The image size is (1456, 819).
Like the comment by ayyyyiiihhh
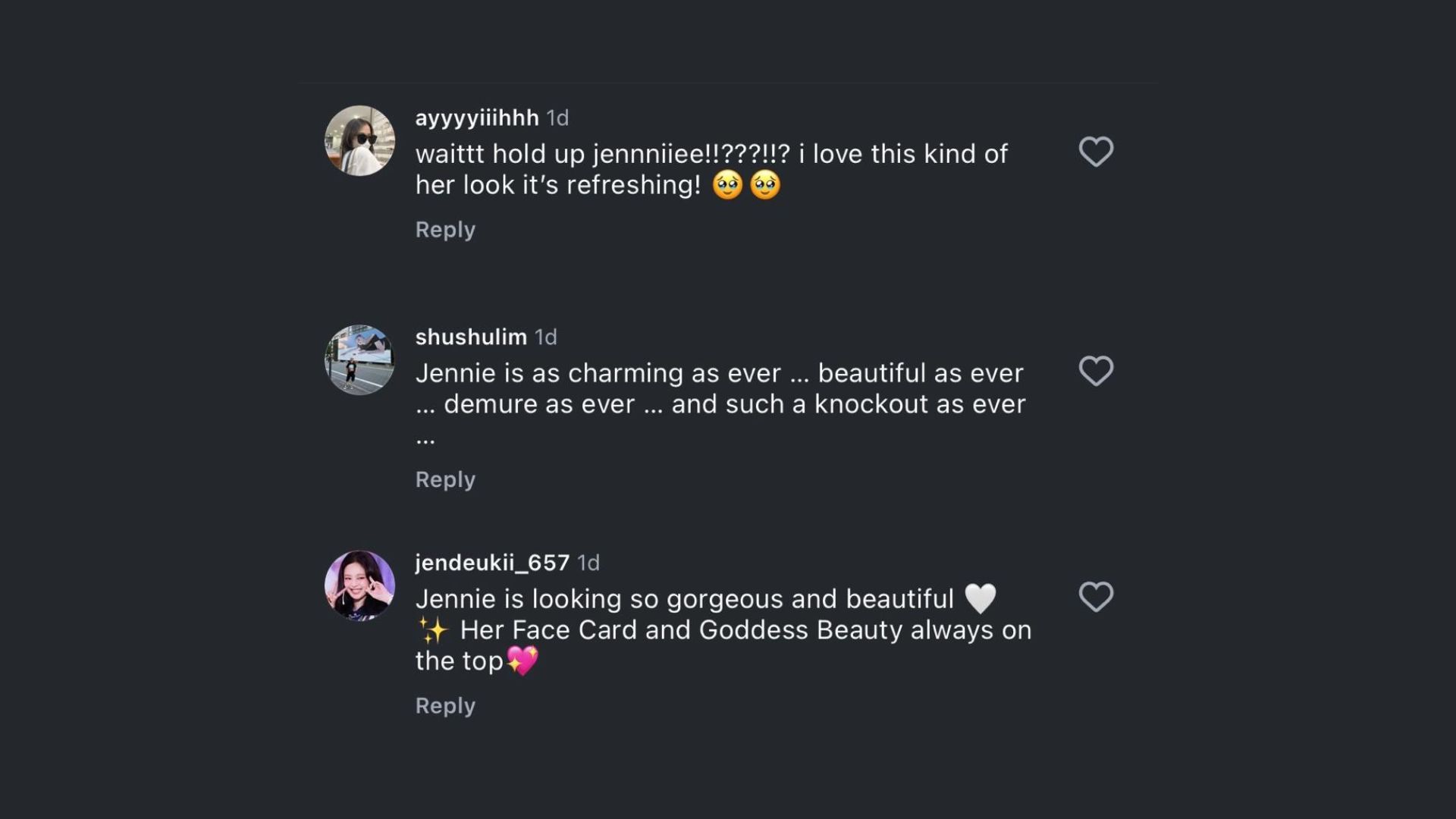pyautogui.click(x=1096, y=152)
